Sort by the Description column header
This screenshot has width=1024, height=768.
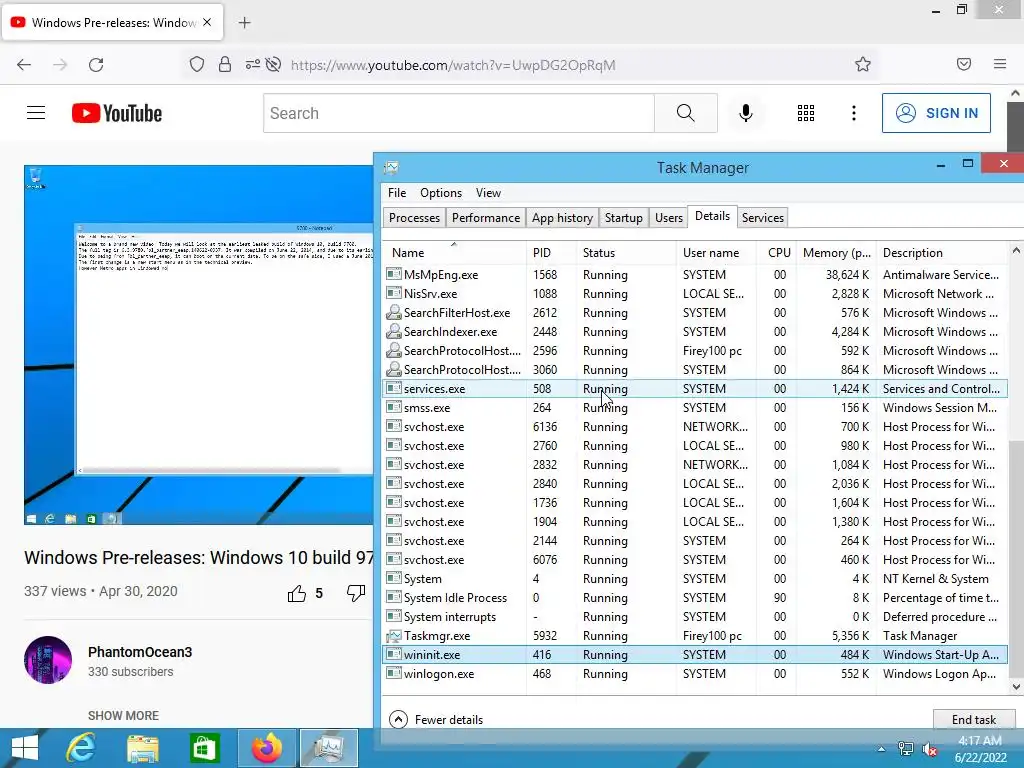(x=943, y=253)
